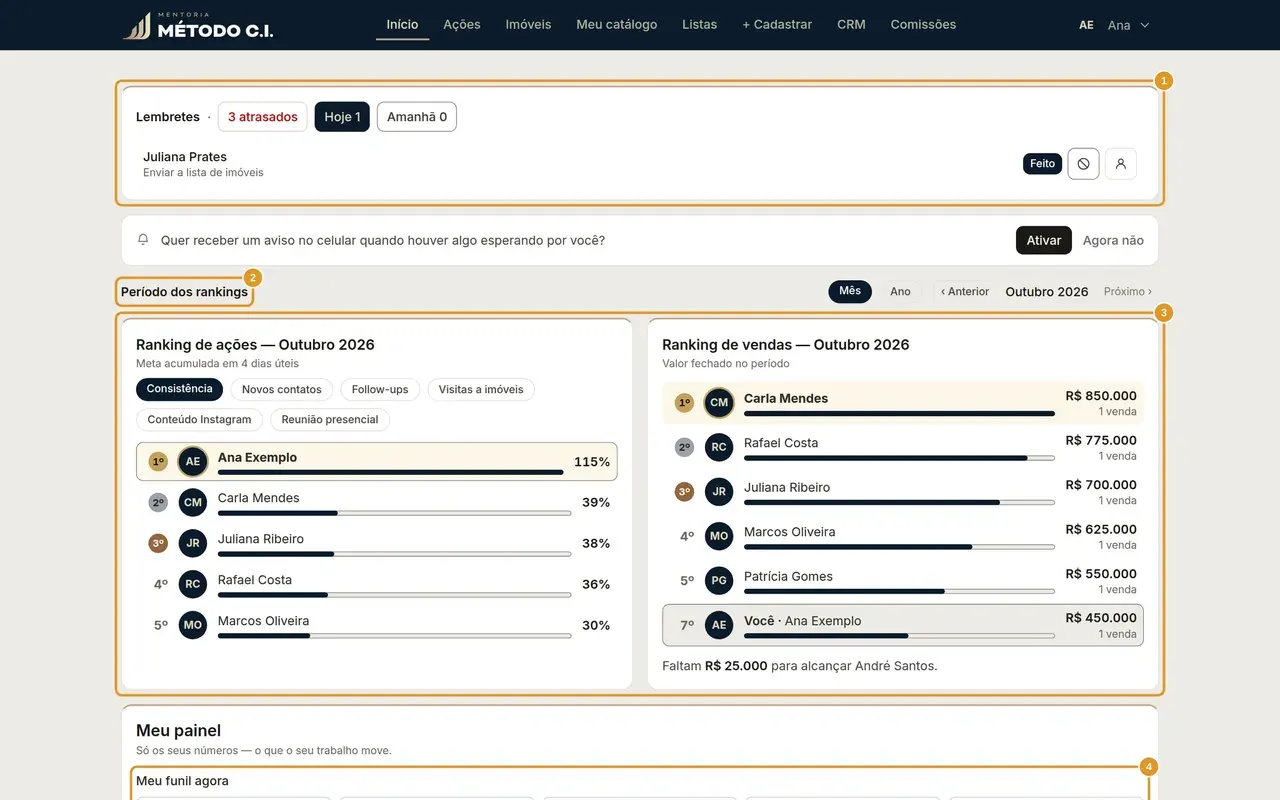Click Rafael Costa's RC avatar in vendas ranking
The height and width of the screenshot is (800, 1280).
point(719,448)
